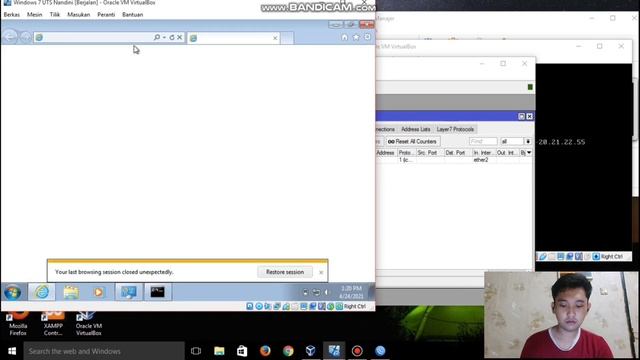Click Internet Explorer forward arrow button

[x=25, y=37]
